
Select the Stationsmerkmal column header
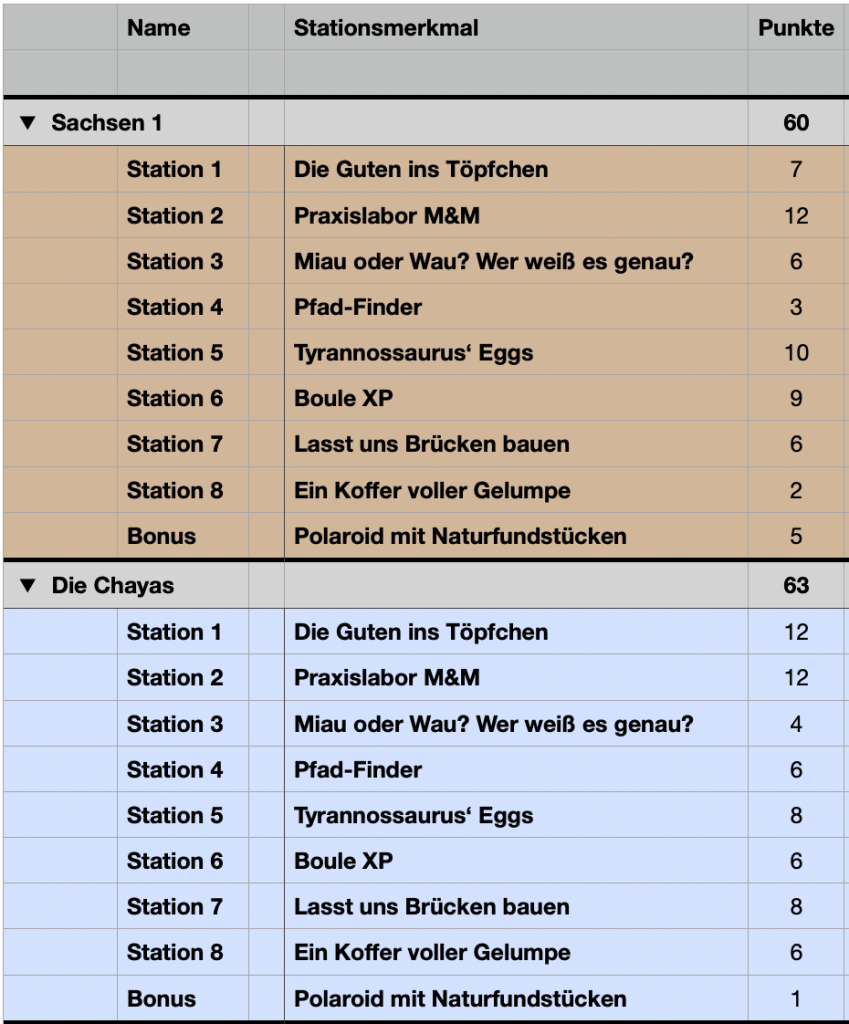click(x=516, y=27)
